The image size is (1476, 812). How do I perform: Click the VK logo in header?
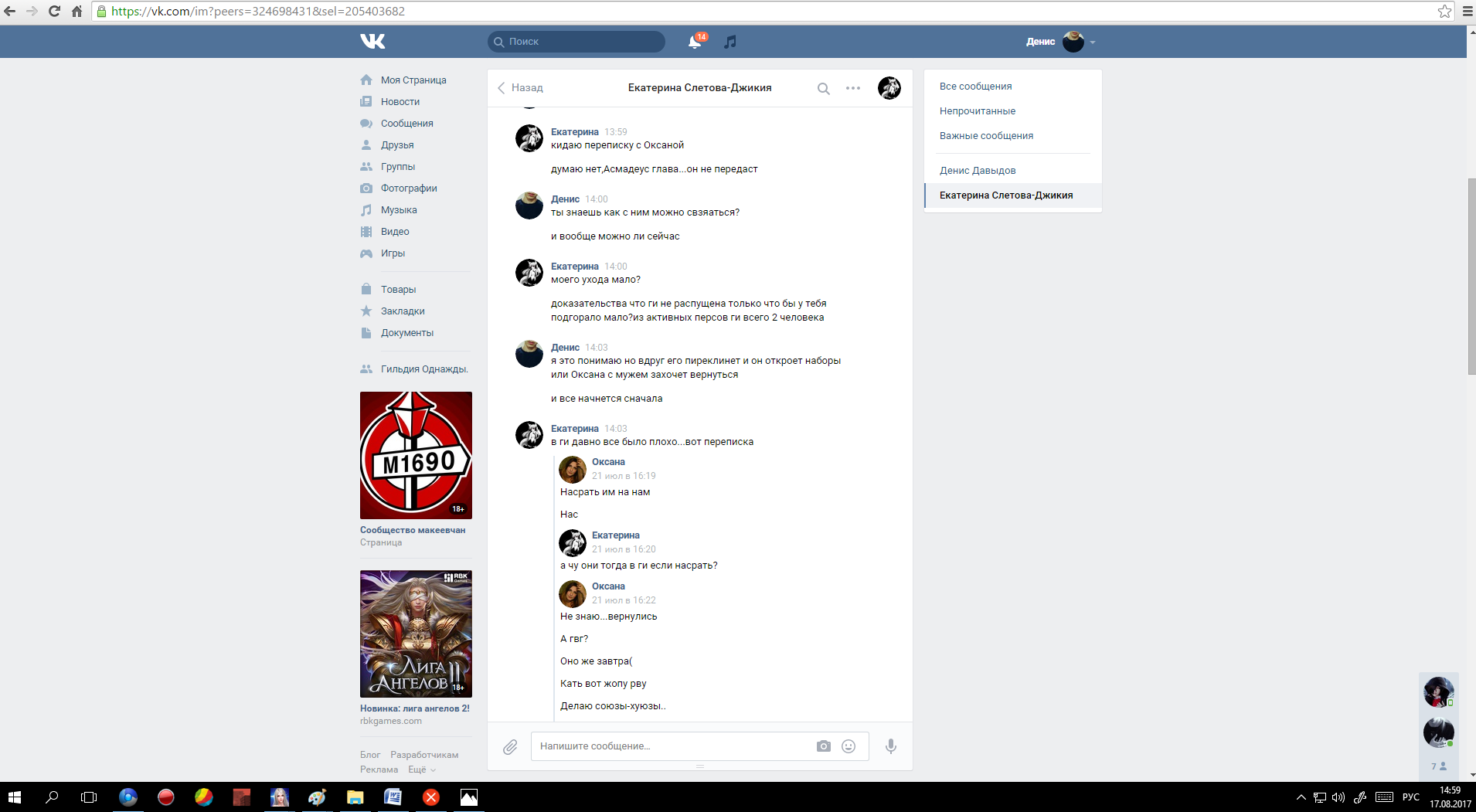(x=372, y=41)
